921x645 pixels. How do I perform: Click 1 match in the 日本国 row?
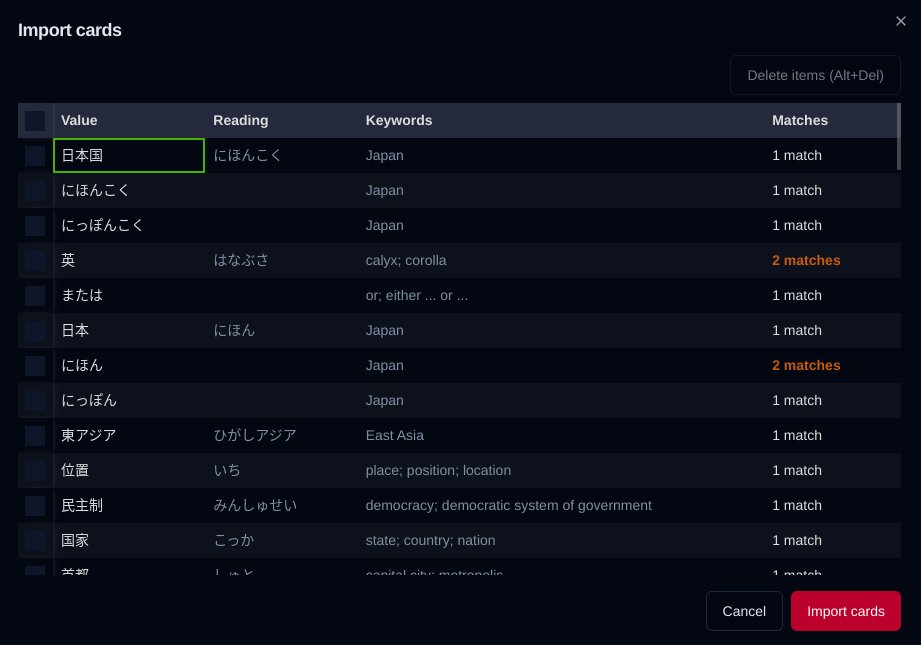pos(796,156)
